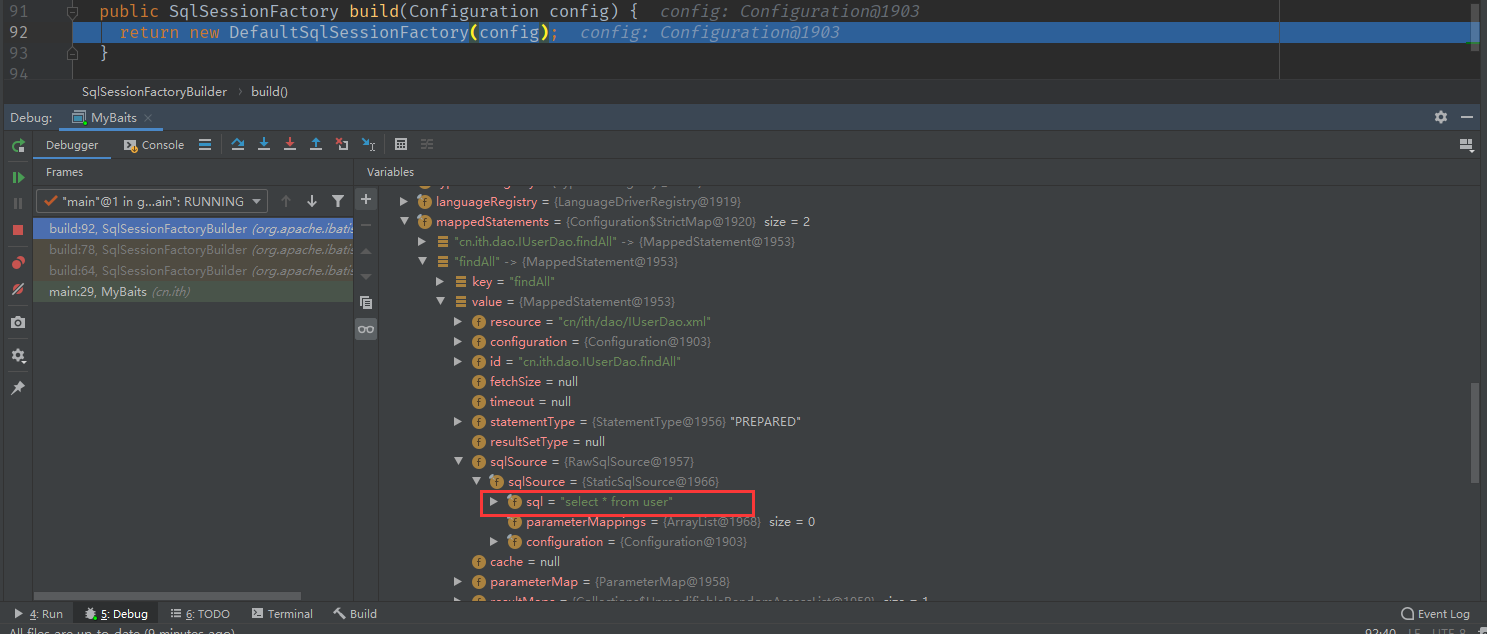The width and height of the screenshot is (1487, 634).
Task: Resume program execution
Action: [x=18, y=177]
